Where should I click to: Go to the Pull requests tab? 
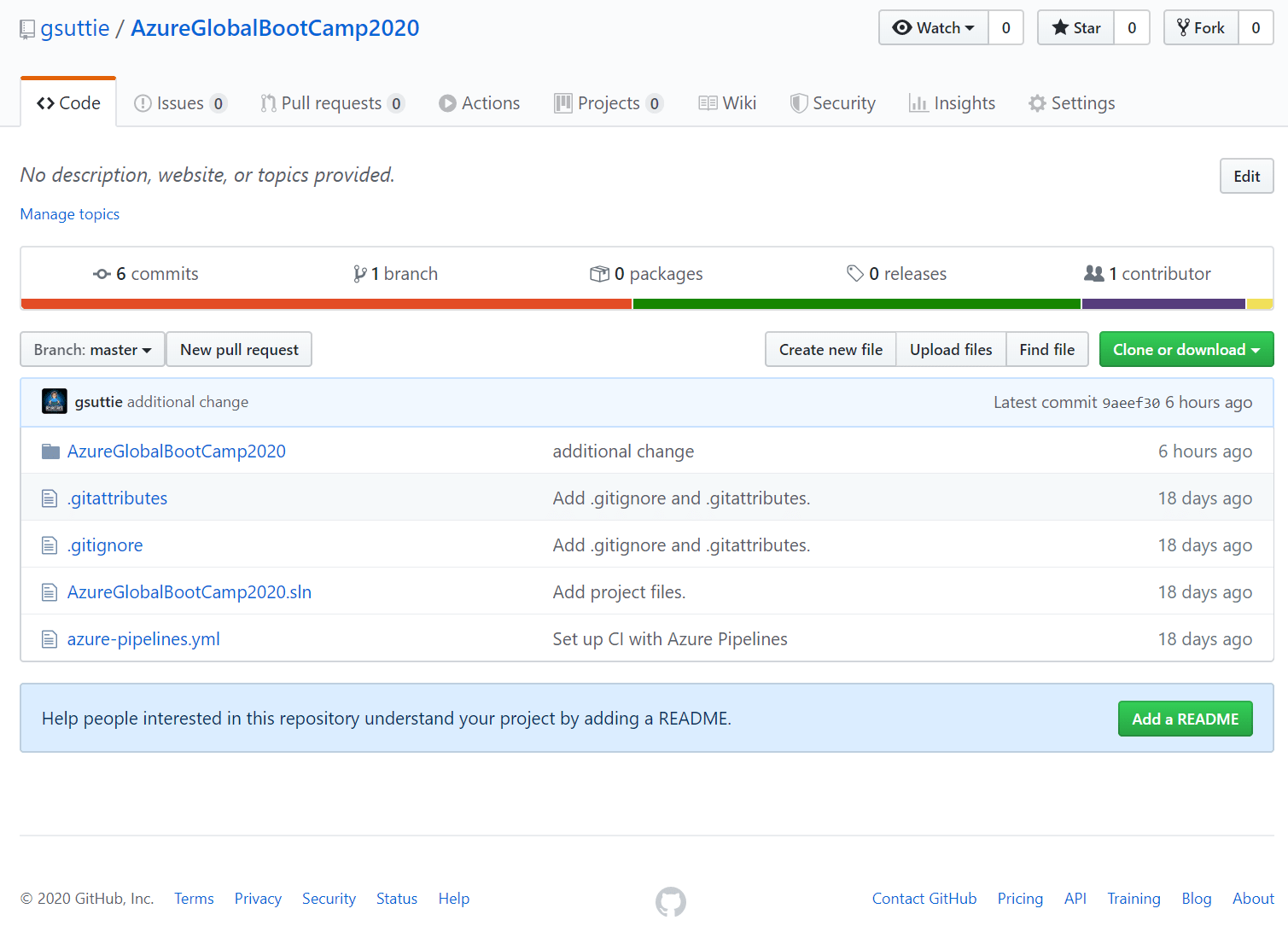pos(333,103)
